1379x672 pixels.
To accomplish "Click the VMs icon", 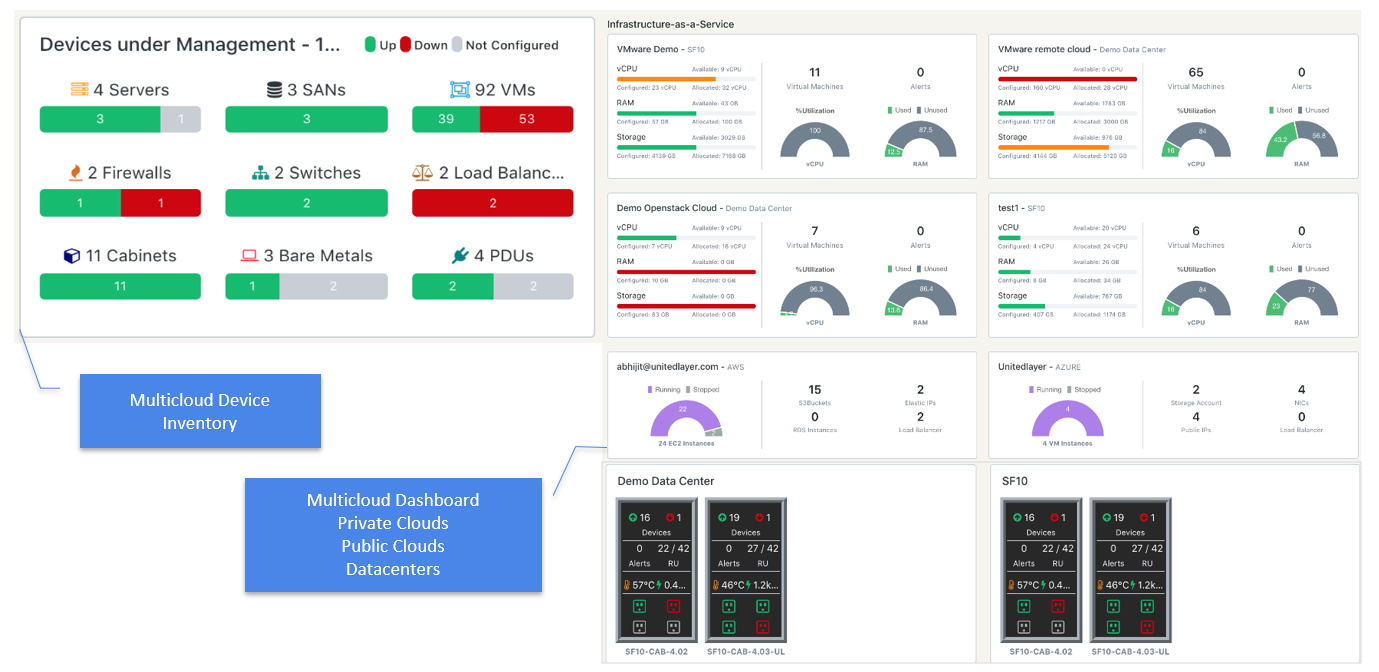I will point(460,90).
